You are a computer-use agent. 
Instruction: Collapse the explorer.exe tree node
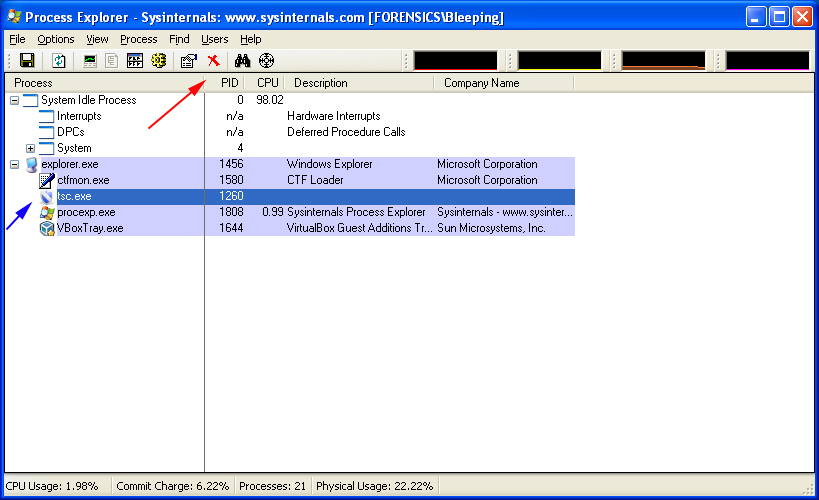pos(15,165)
